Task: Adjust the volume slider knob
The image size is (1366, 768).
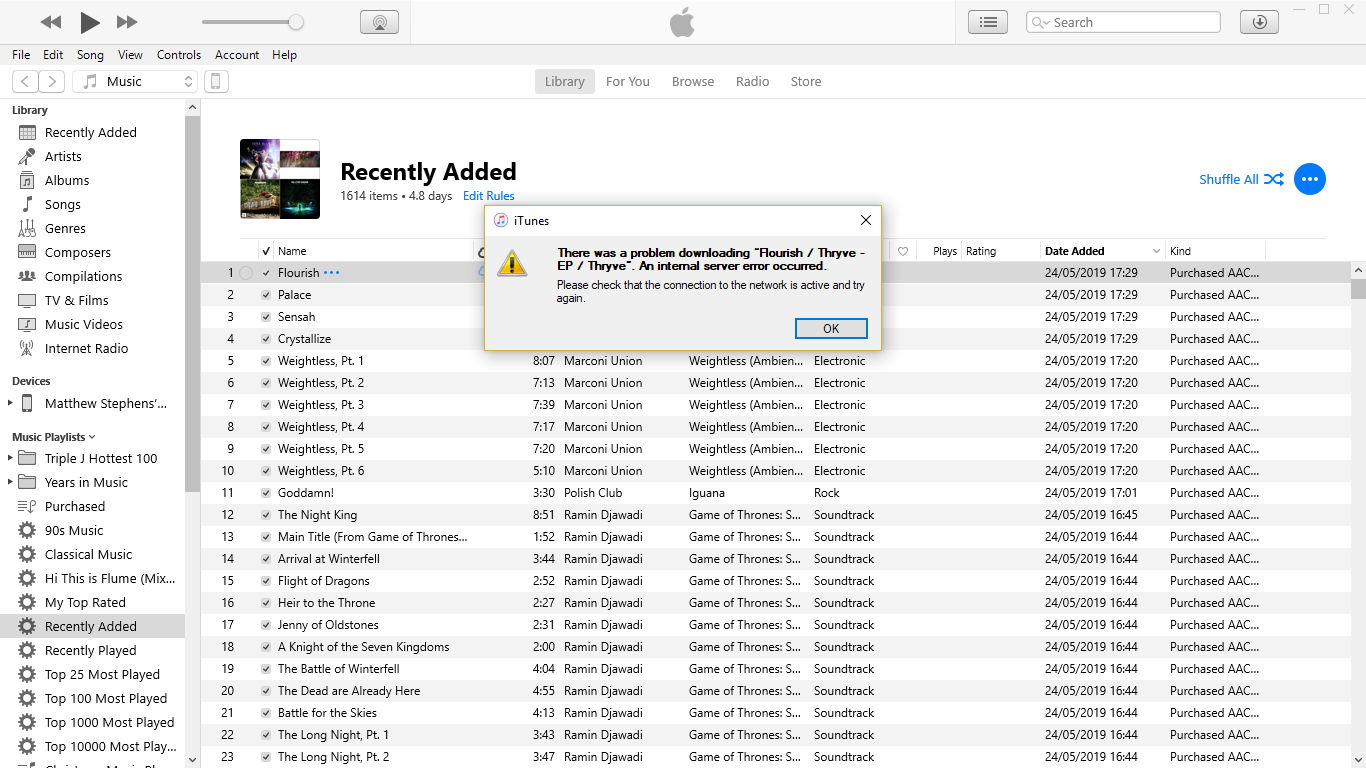Action: click(296, 22)
